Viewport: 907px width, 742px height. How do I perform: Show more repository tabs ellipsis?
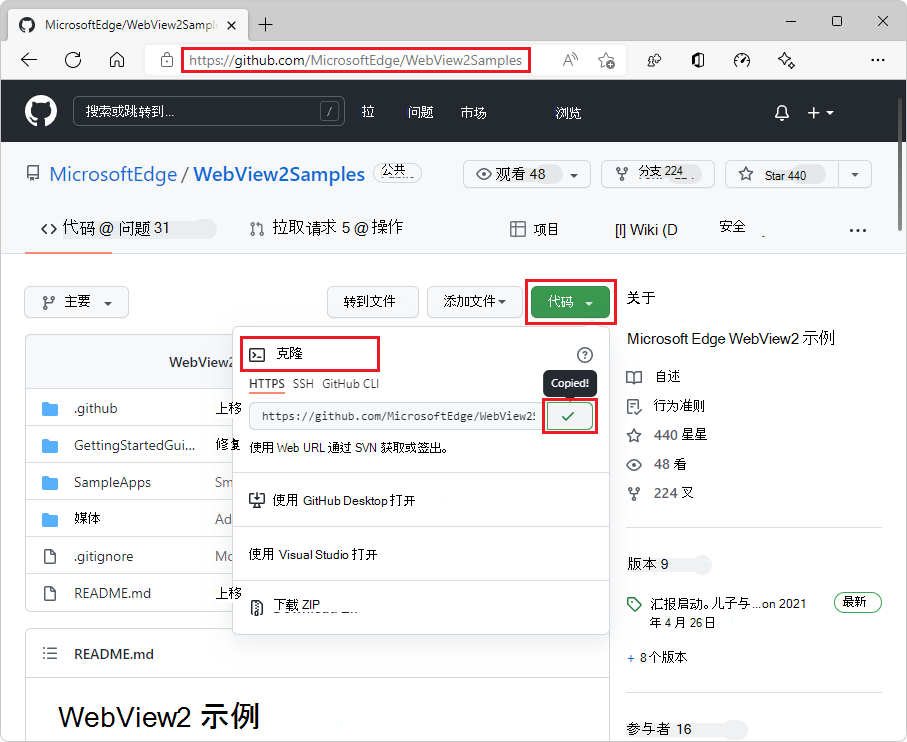click(857, 230)
